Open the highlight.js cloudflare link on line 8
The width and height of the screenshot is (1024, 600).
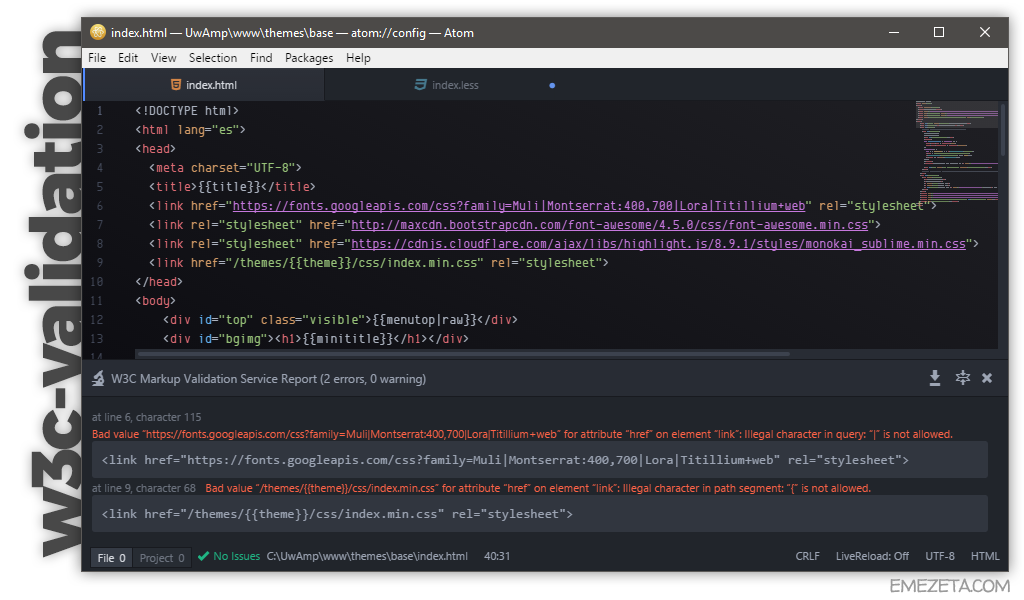point(658,244)
